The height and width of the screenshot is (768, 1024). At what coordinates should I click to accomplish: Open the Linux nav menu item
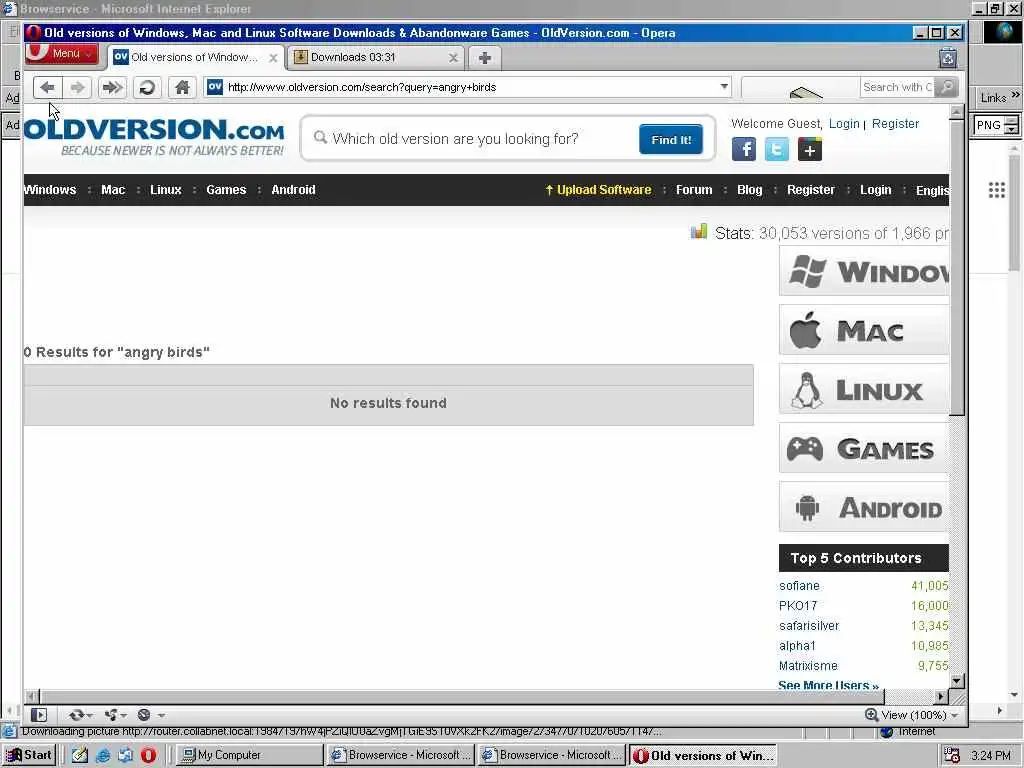tap(165, 189)
